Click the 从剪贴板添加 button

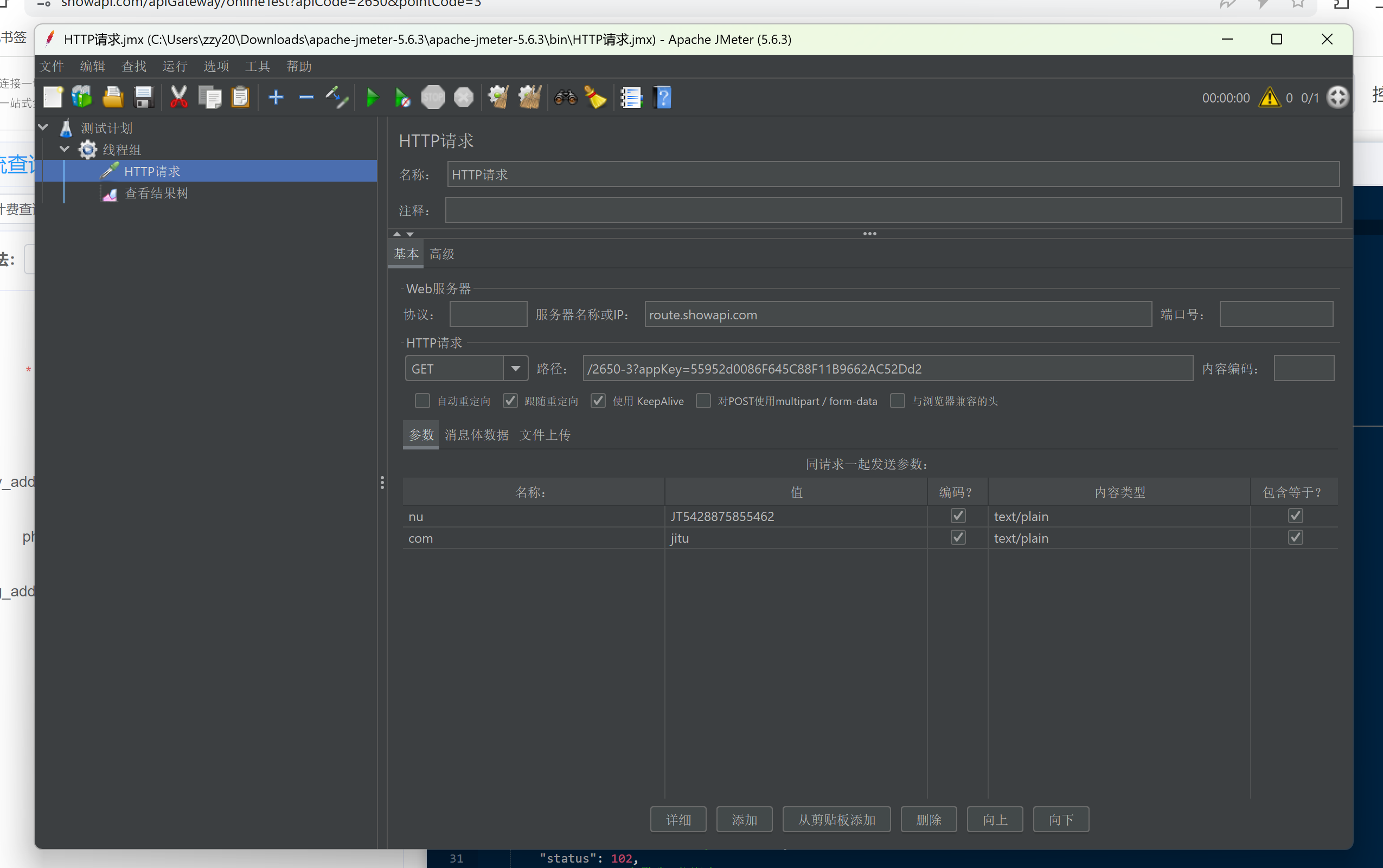pyautogui.click(x=836, y=819)
